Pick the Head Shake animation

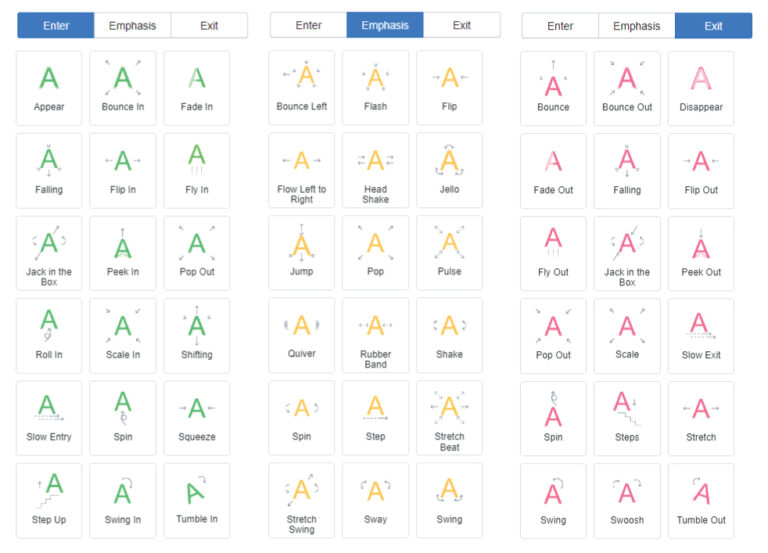coord(375,170)
